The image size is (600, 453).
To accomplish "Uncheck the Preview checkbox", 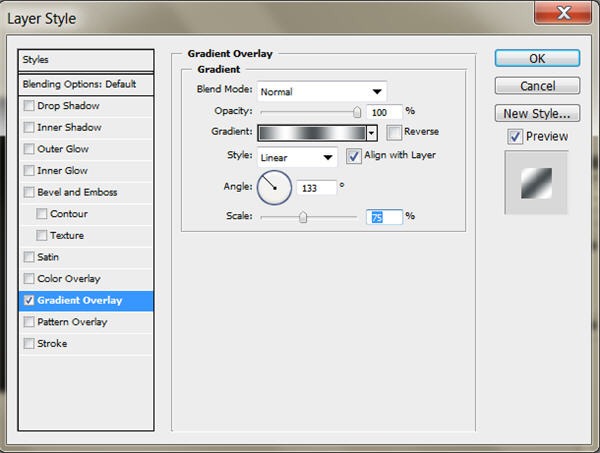I will 514,136.
